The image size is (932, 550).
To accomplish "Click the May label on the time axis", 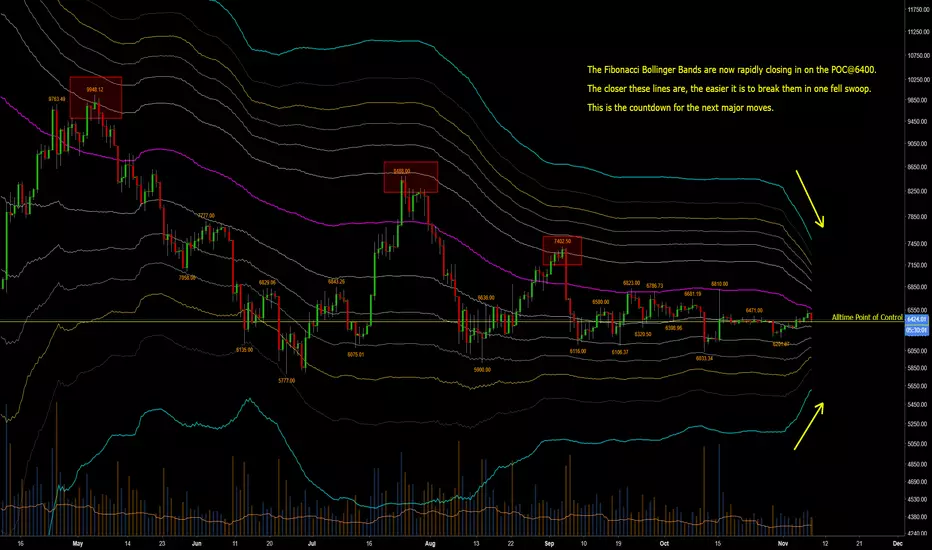I will pyautogui.click(x=77, y=543).
